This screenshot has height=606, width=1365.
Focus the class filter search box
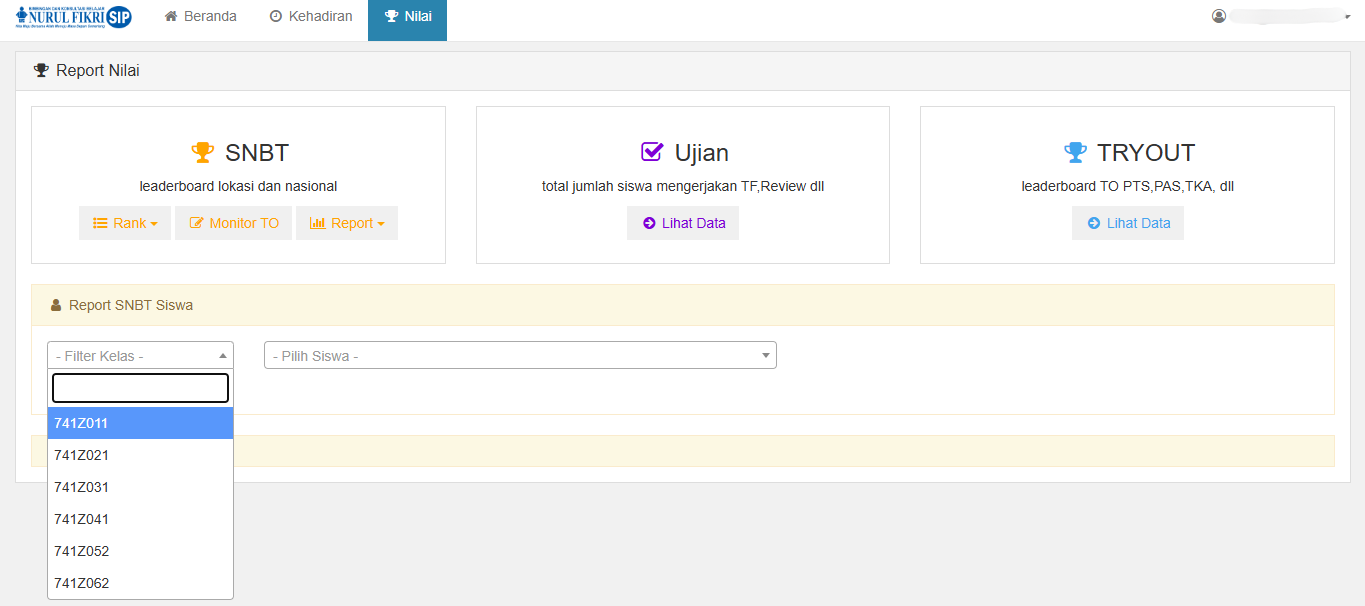point(140,388)
